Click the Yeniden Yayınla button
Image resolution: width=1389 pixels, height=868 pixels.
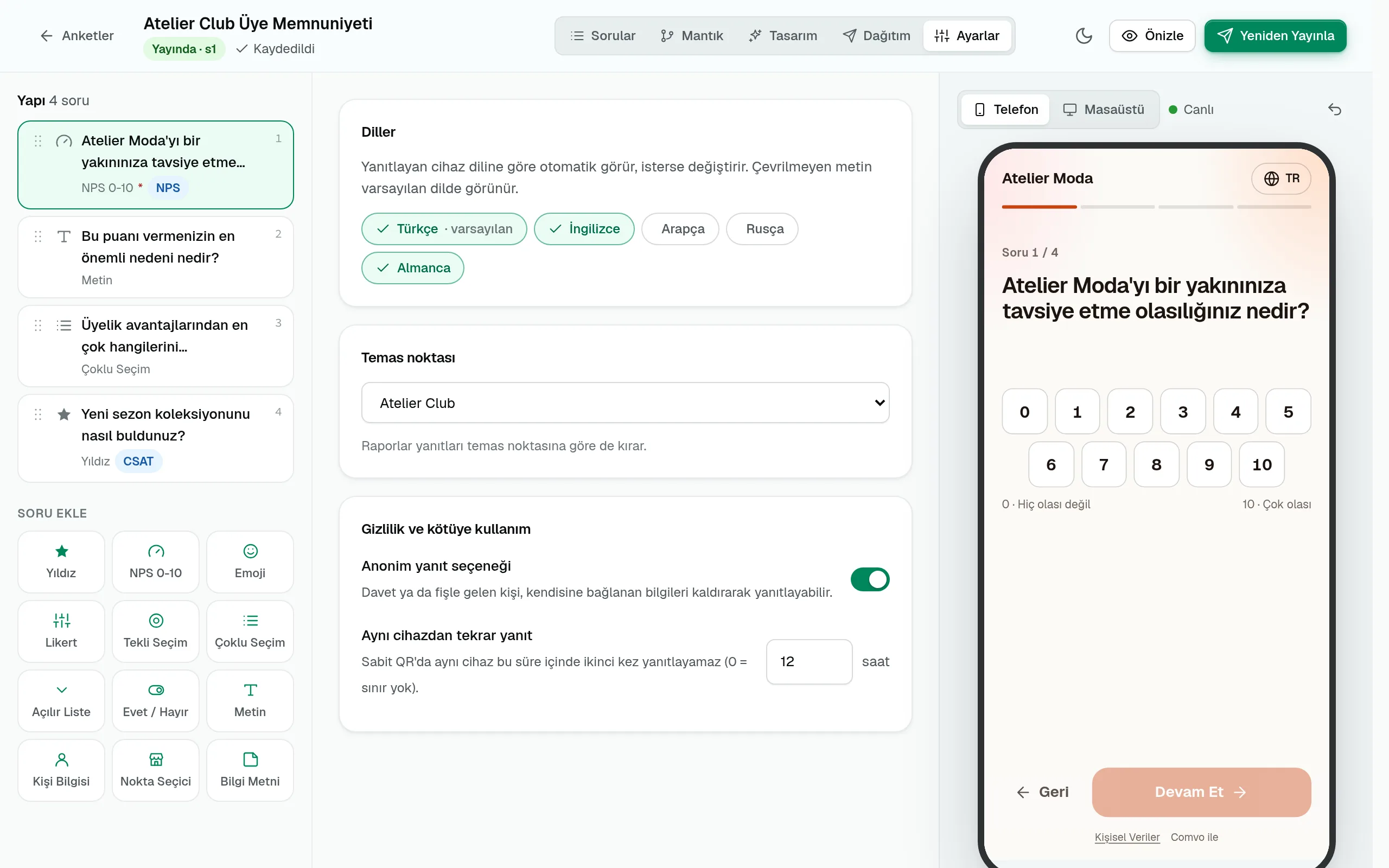(x=1276, y=36)
